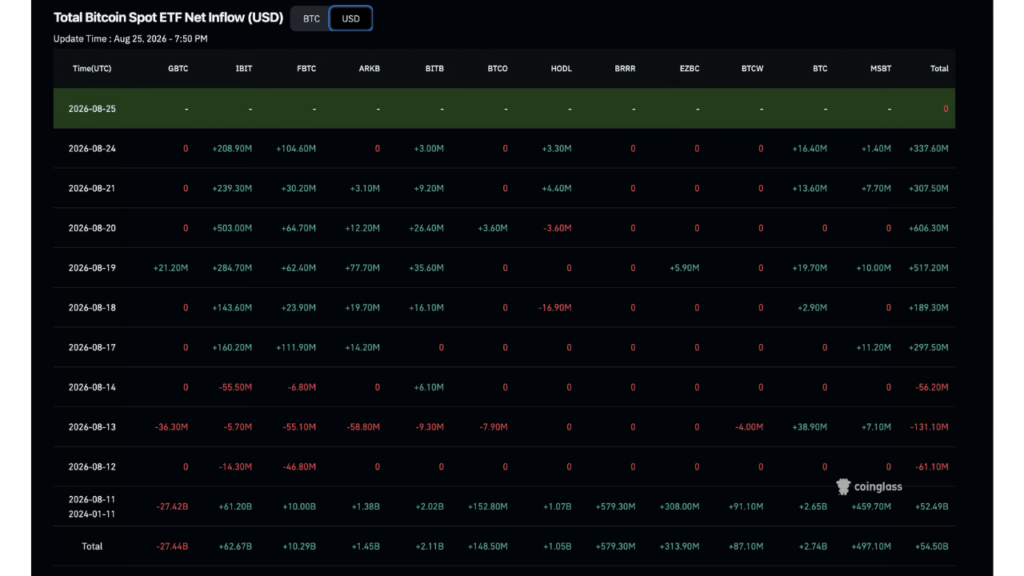This screenshot has height=576, width=1024.
Task: Click the -131.10M total value
Action: pyautogui.click(x=929, y=427)
